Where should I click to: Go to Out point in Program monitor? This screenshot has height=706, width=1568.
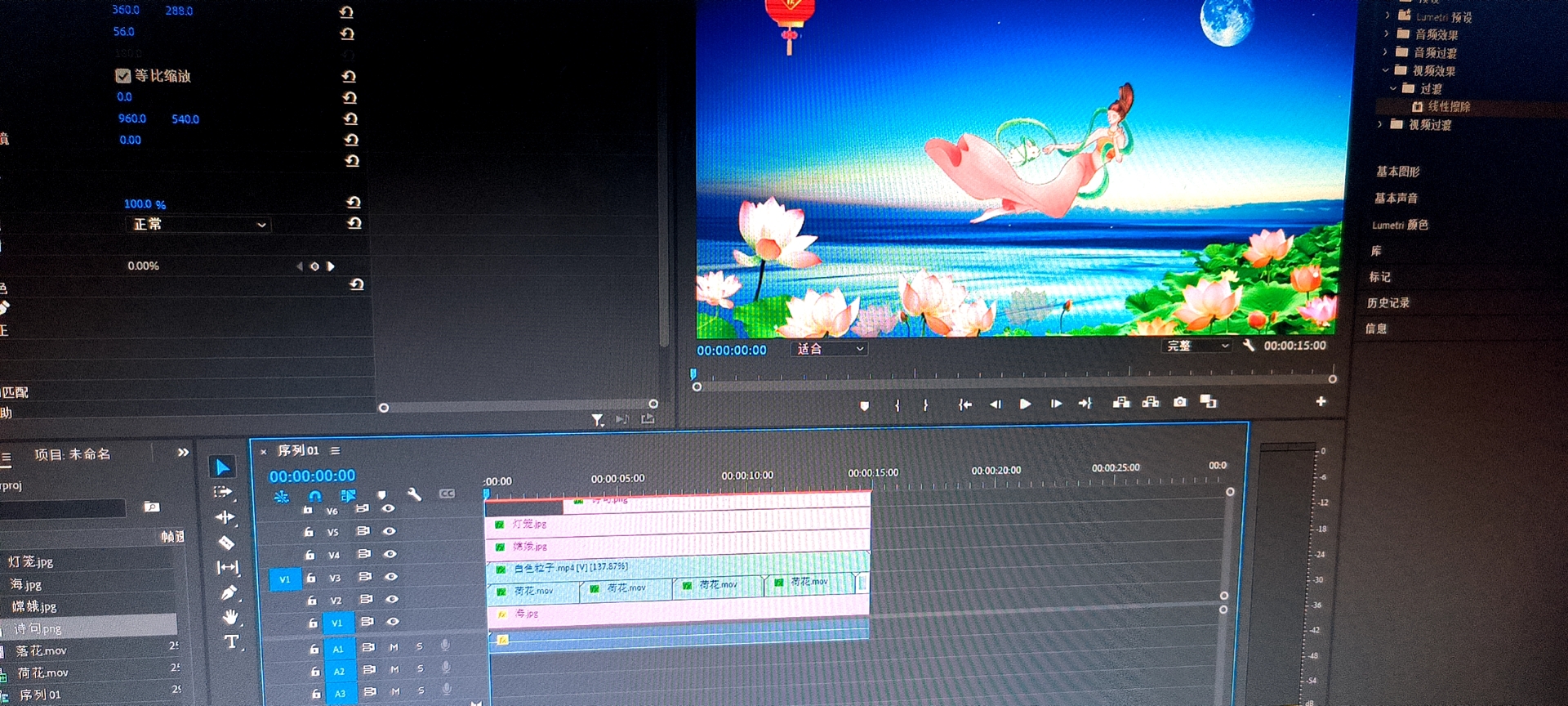tap(1085, 403)
